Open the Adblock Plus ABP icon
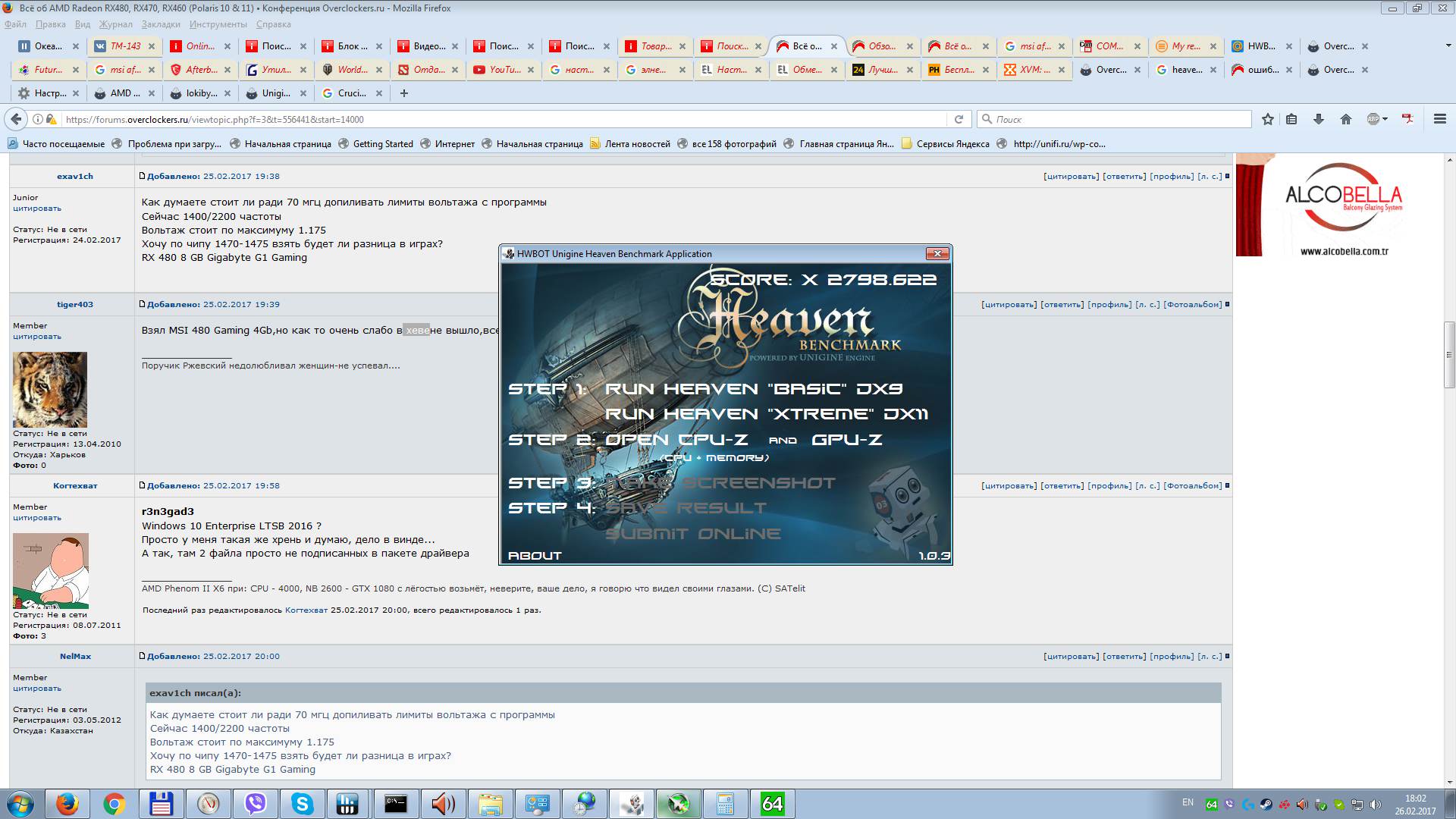Viewport: 1456px width, 819px height. coord(1373,119)
